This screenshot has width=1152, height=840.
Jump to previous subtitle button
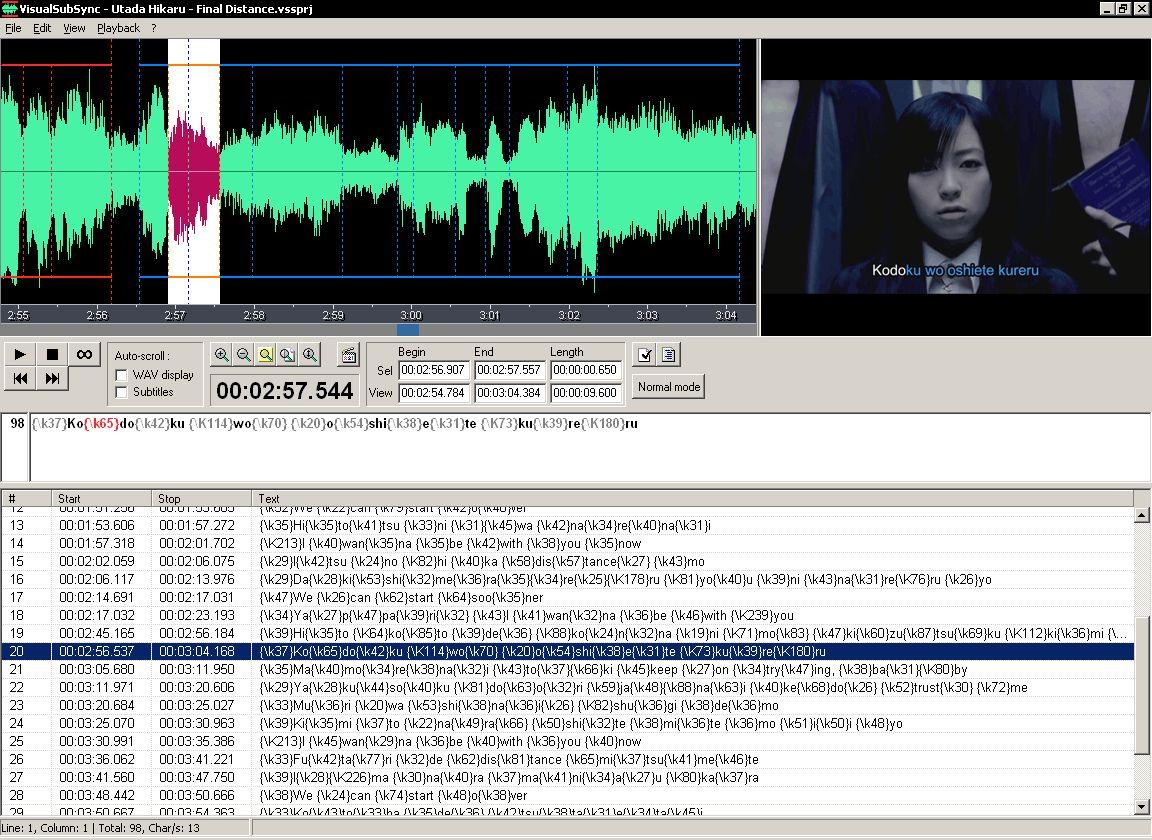20,378
